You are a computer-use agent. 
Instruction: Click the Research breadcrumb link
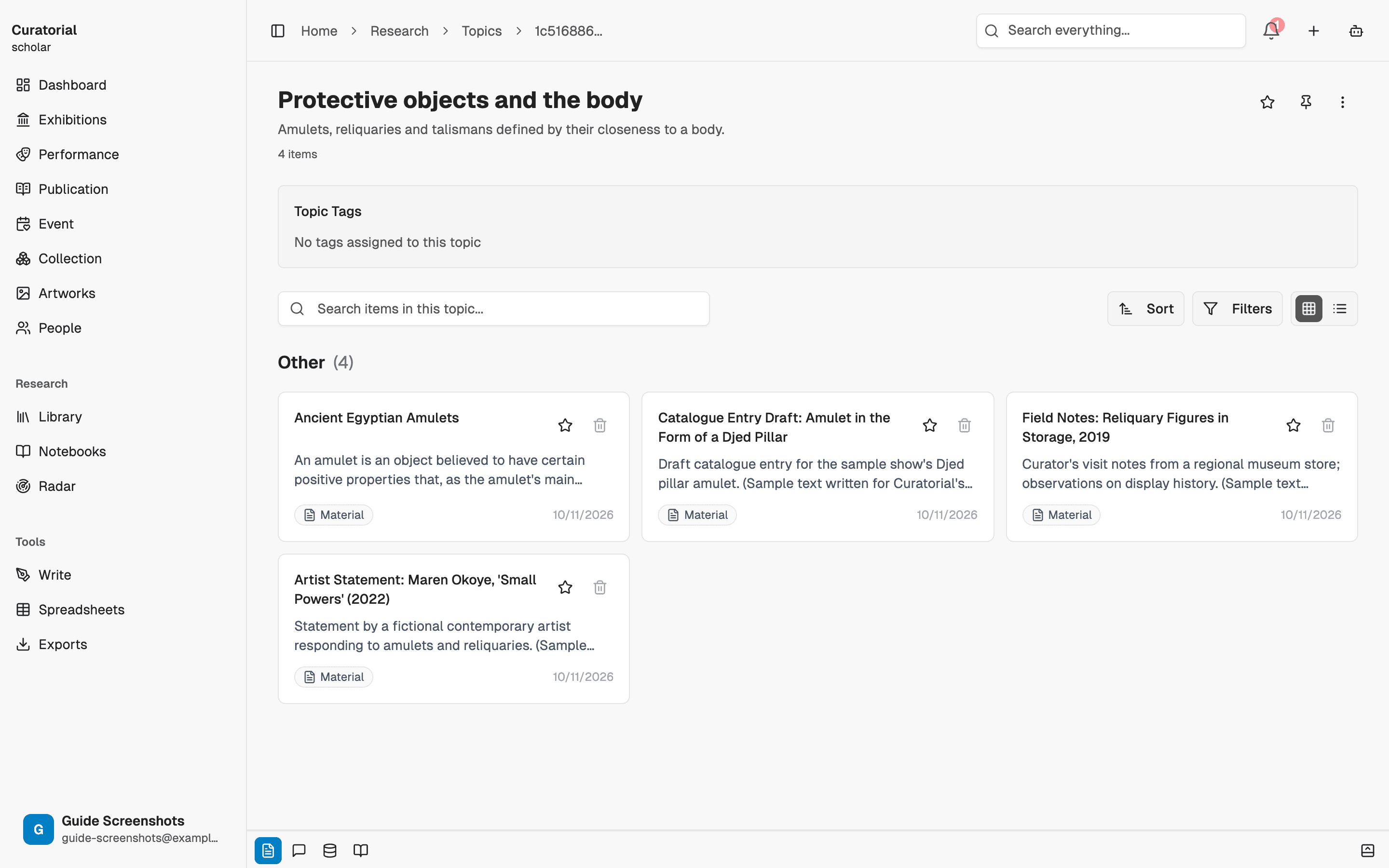click(x=399, y=31)
